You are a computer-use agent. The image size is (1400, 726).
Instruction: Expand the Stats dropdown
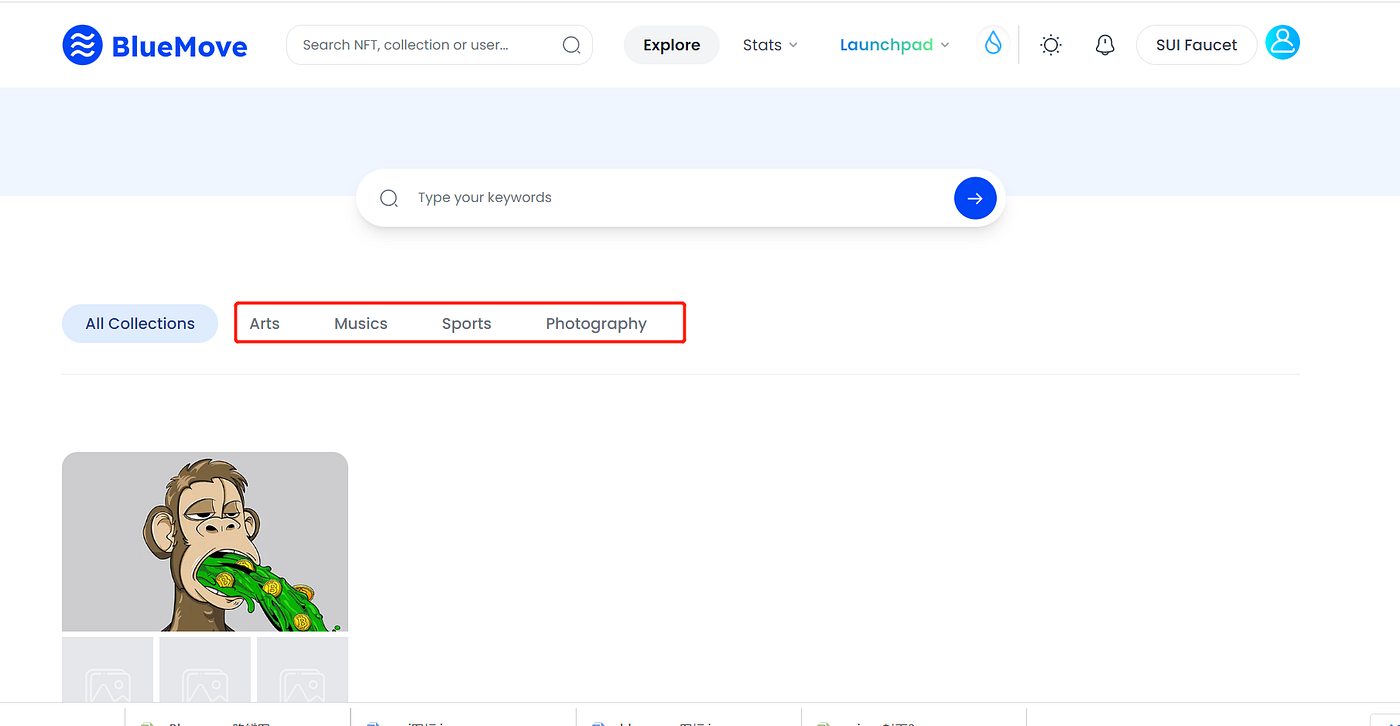coord(770,45)
